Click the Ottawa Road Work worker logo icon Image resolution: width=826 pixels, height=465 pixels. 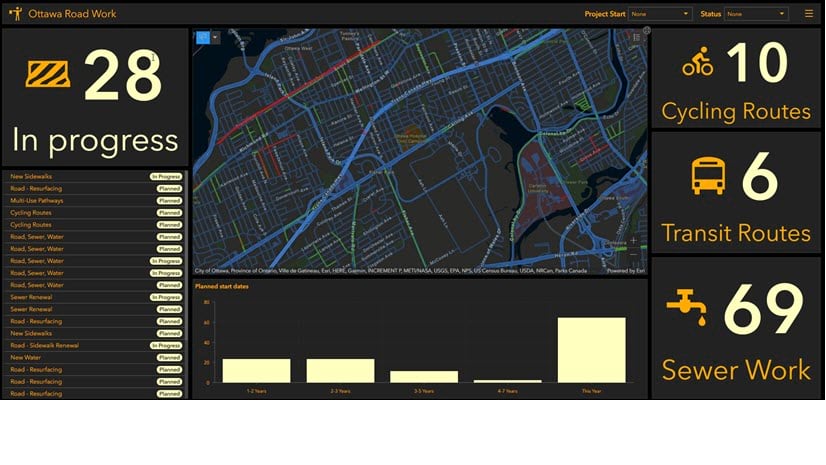(x=16, y=14)
